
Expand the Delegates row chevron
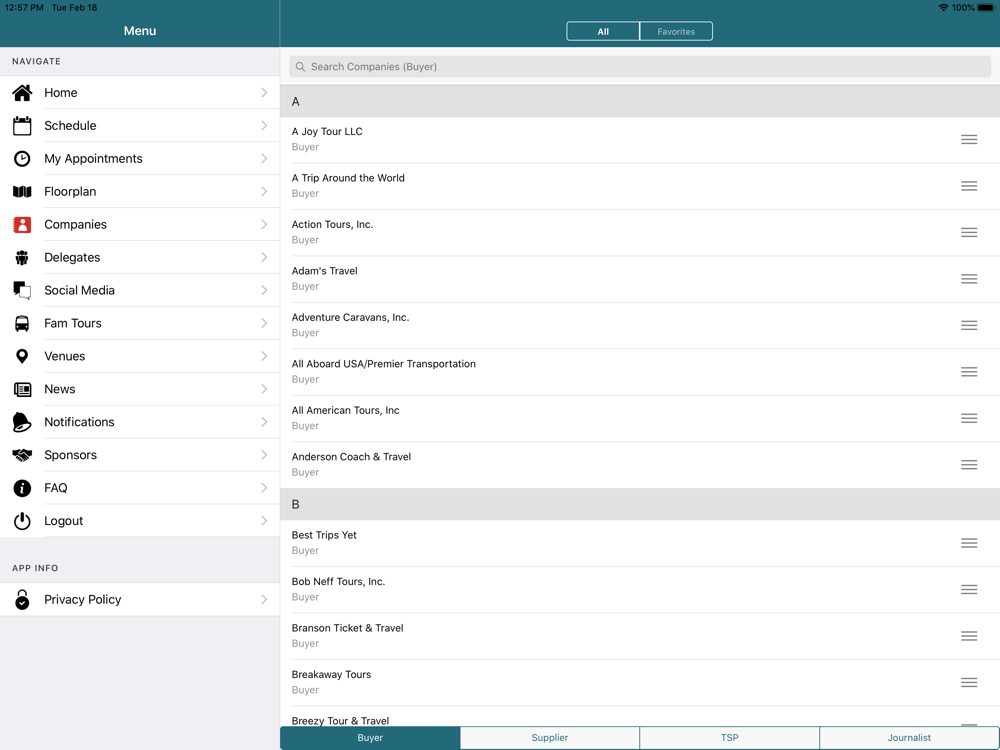(264, 258)
